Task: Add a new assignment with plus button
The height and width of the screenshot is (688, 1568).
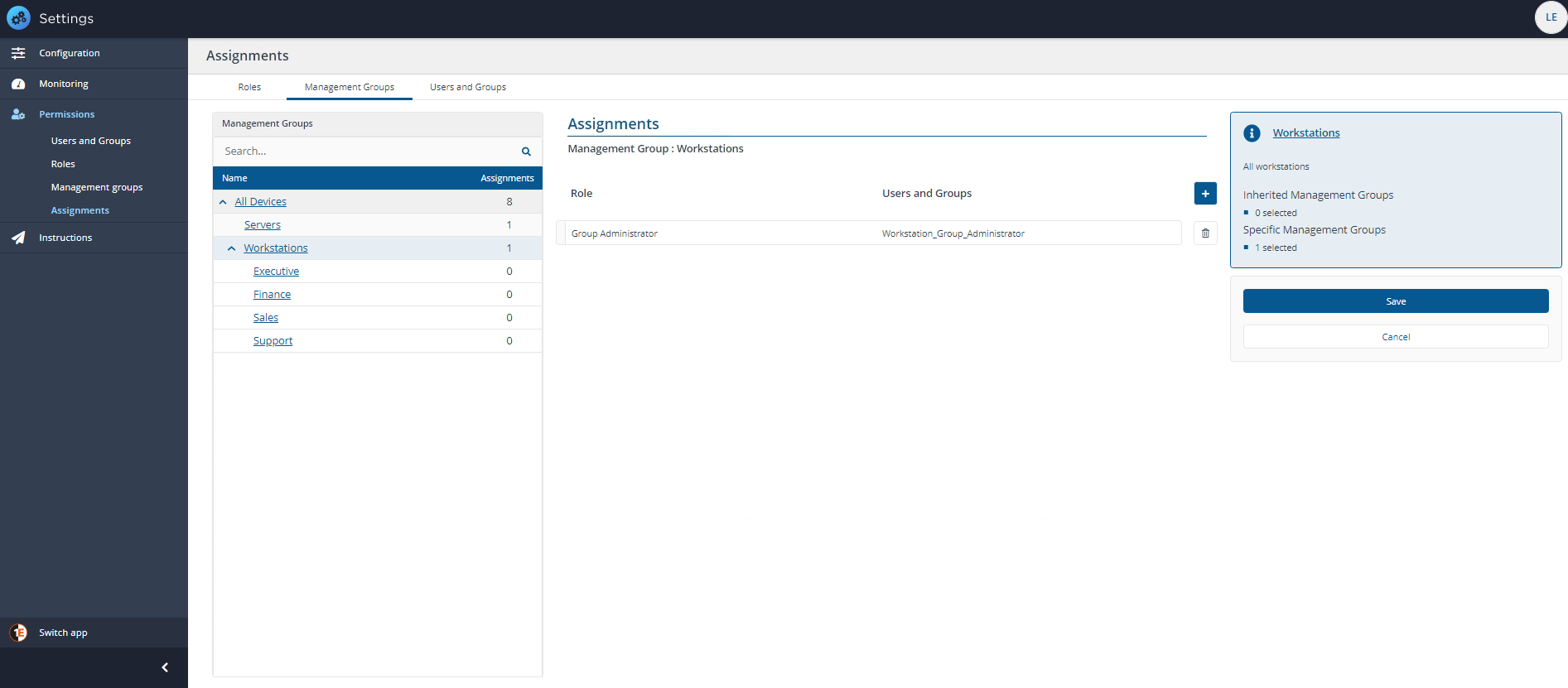Action: [1205, 193]
